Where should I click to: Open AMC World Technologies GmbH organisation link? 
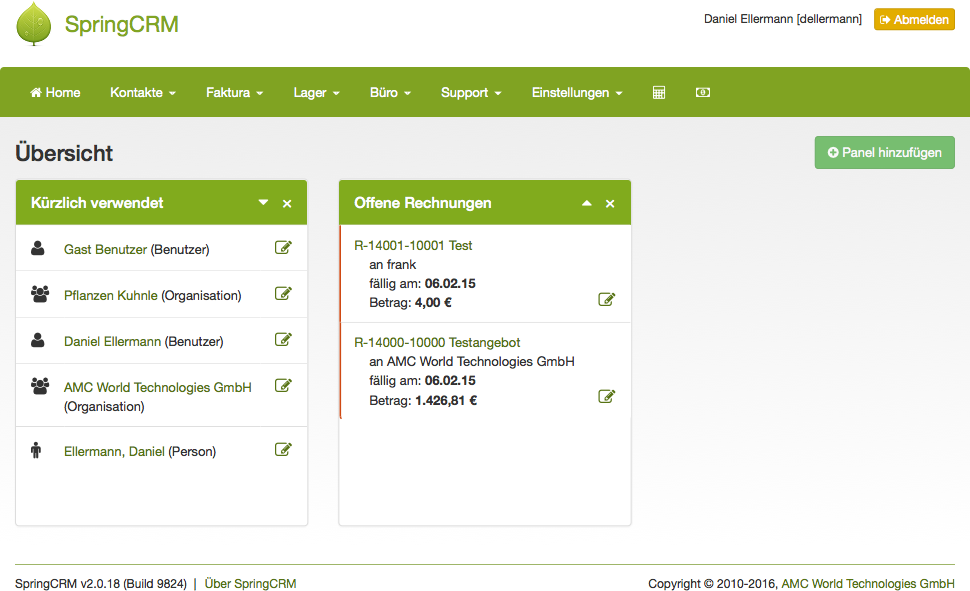(158, 387)
